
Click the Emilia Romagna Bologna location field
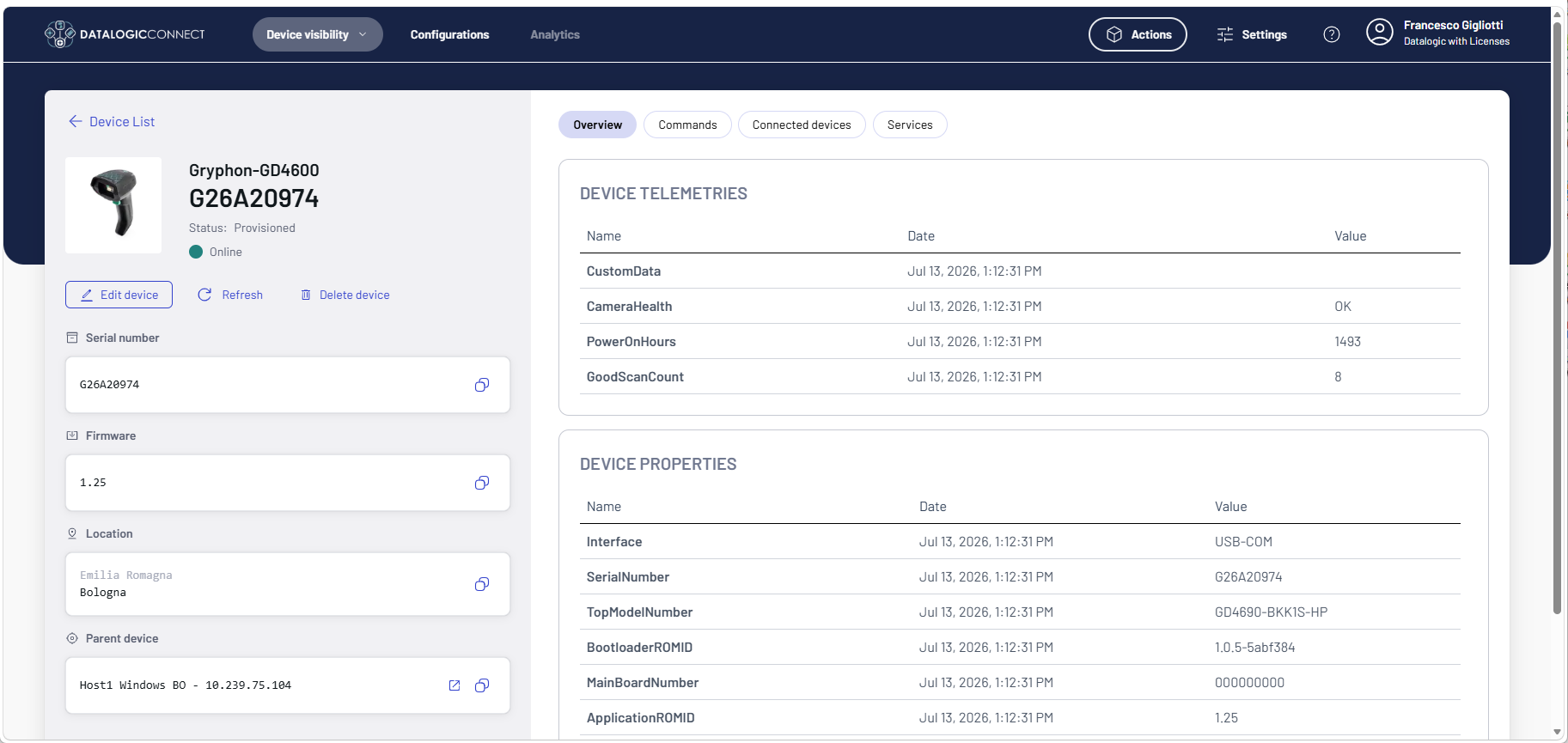click(288, 584)
